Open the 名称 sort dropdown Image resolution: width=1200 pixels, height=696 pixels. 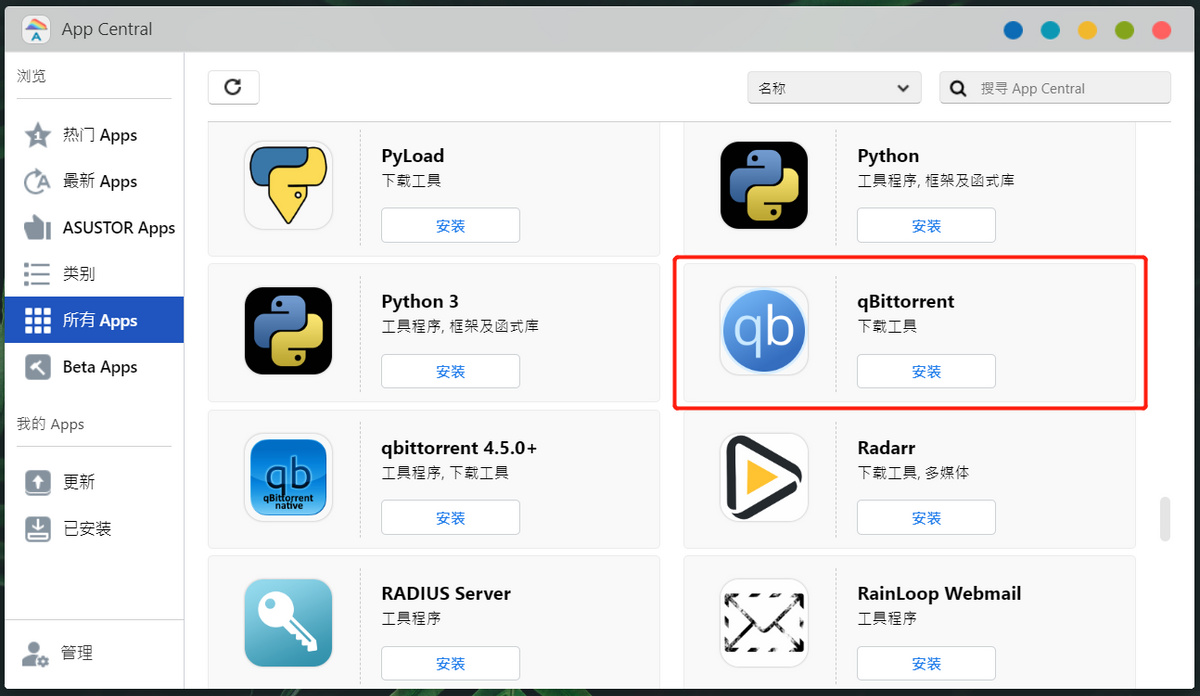click(x=834, y=88)
